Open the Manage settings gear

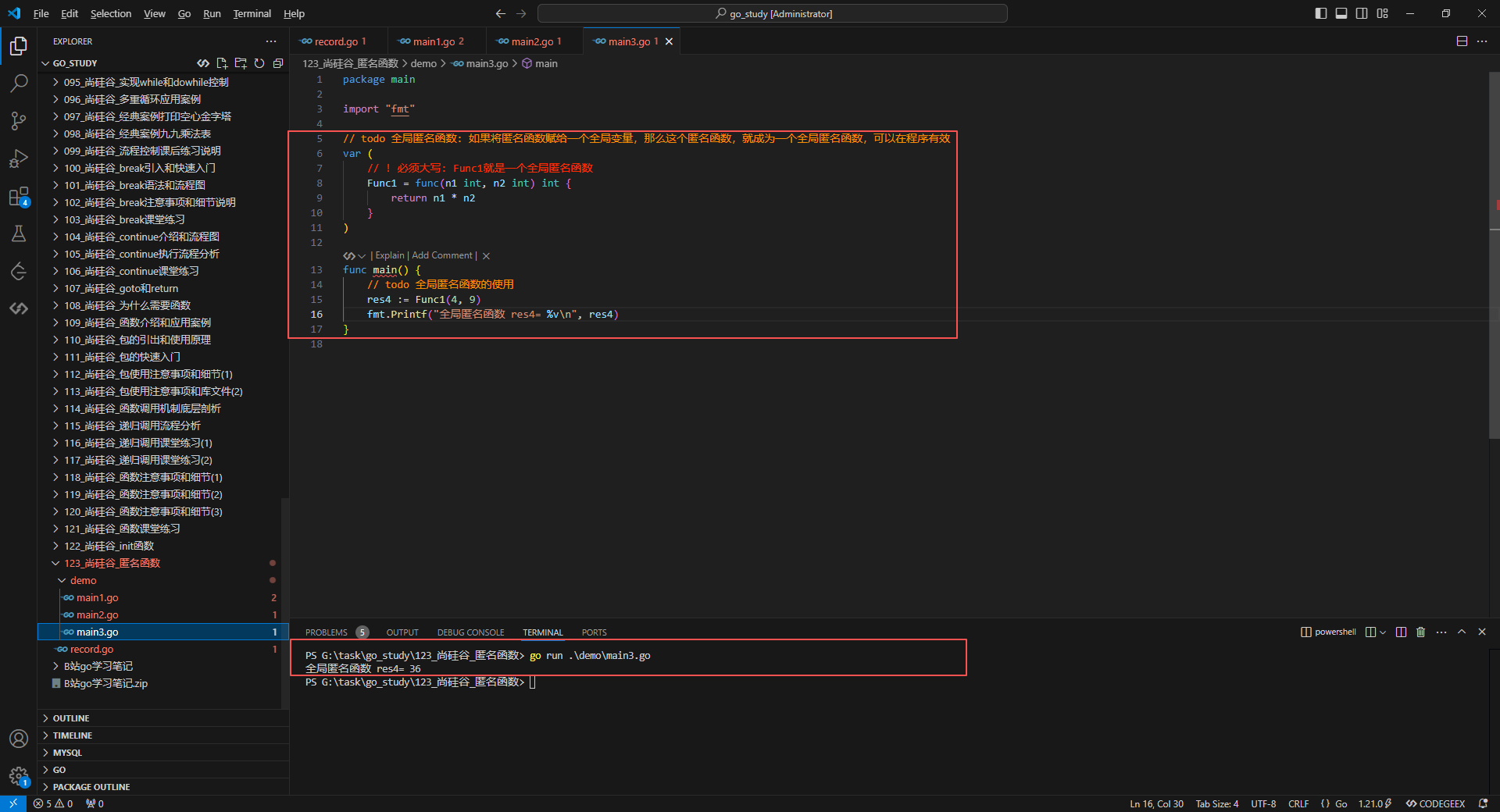coord(19,776)
